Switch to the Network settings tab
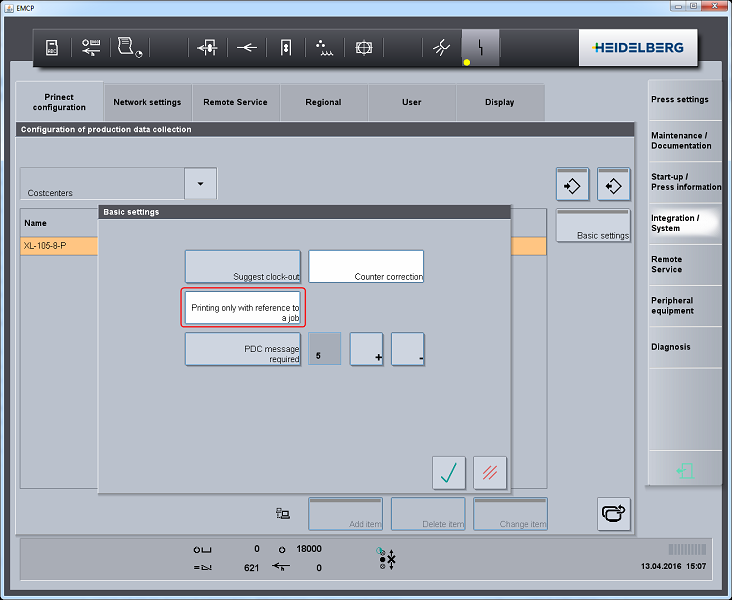732x600 pixels. click(x=147, y=102)
